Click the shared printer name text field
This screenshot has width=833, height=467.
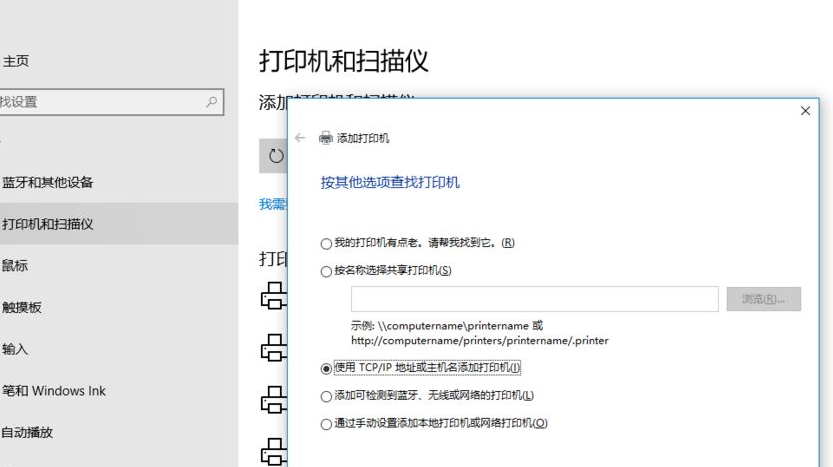pos(534,299)
